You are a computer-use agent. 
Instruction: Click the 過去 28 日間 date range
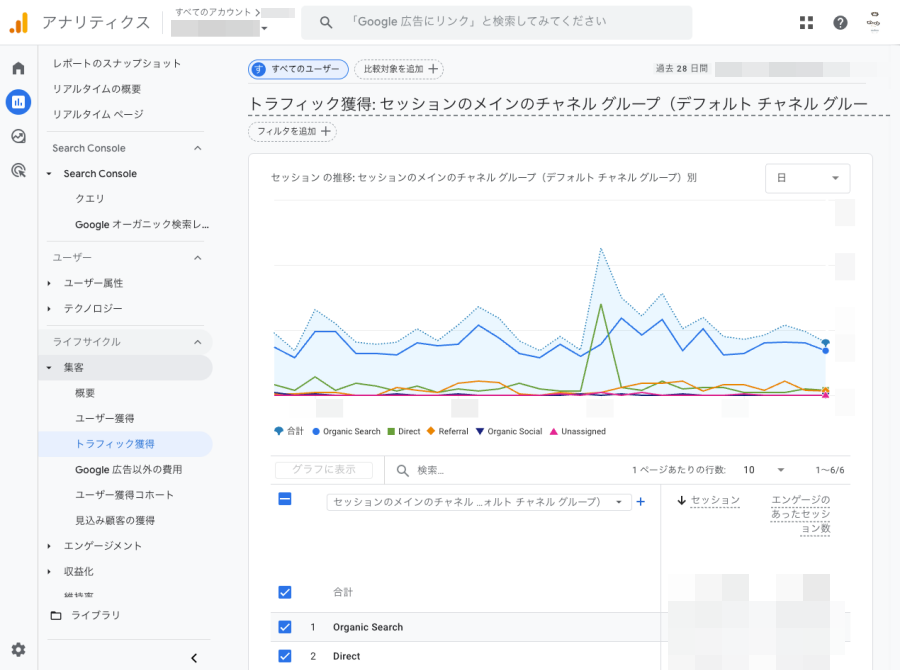682,68
